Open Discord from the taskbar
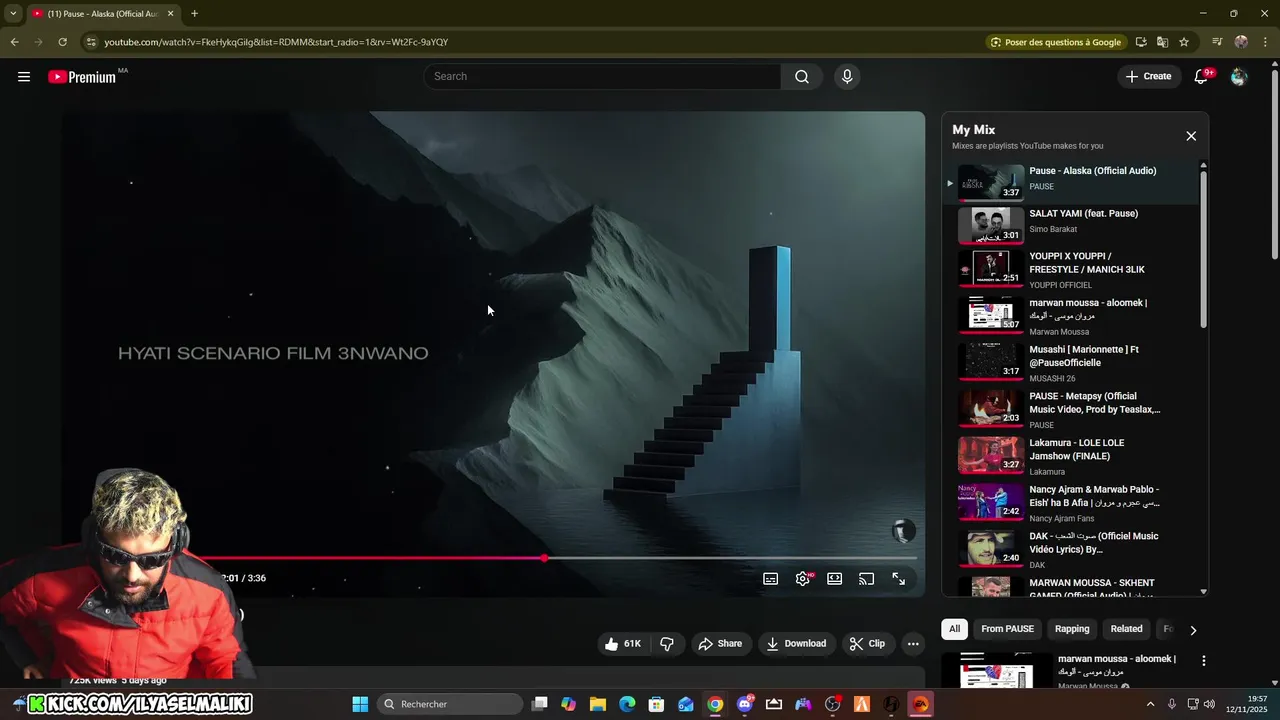Viewport: 1280px width, 720px height. 744,704
